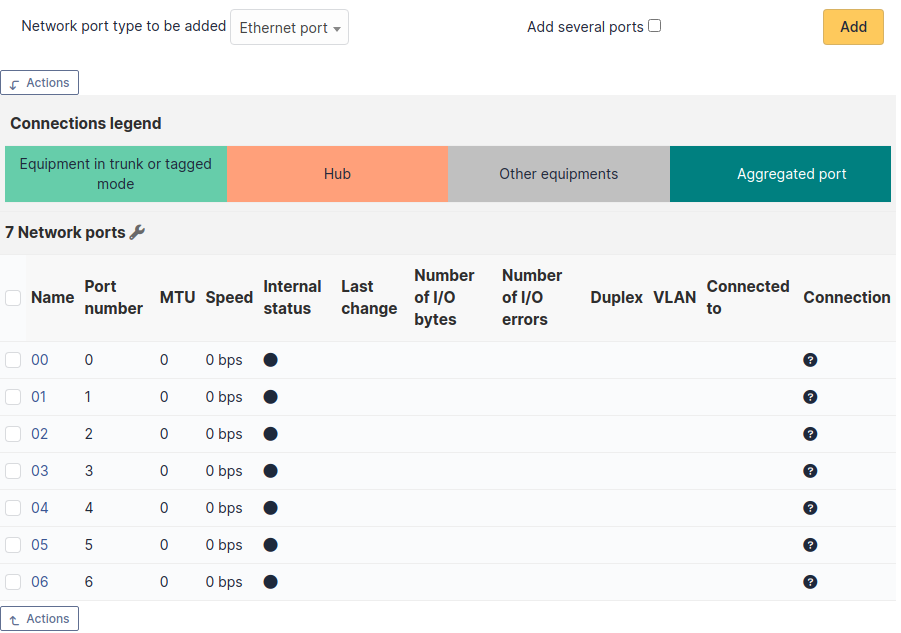Select the checkbox for port 03
This screenshot has height=633, width=901.
point(13,471)
